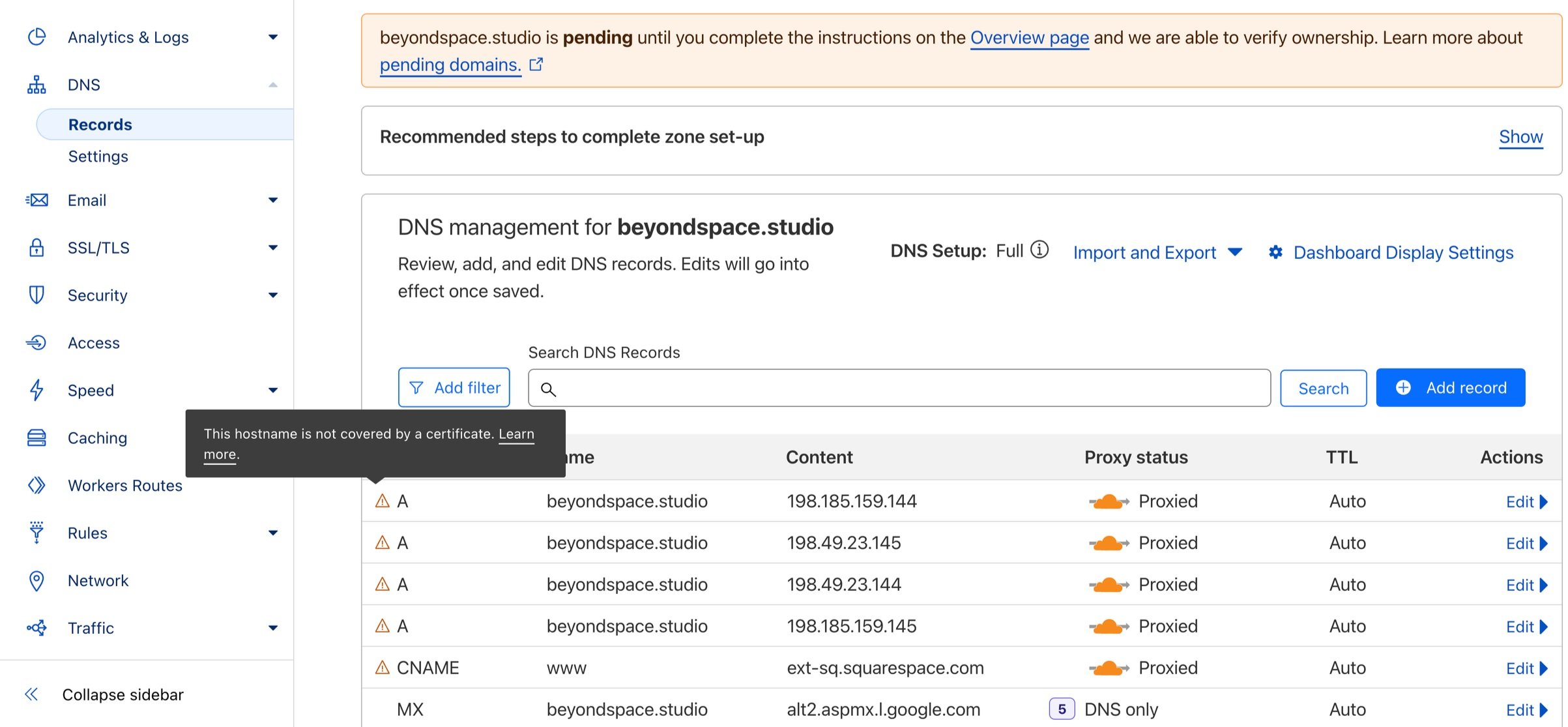
Task: Expand the Email sidebar section
Action: (x=273, y=200)
